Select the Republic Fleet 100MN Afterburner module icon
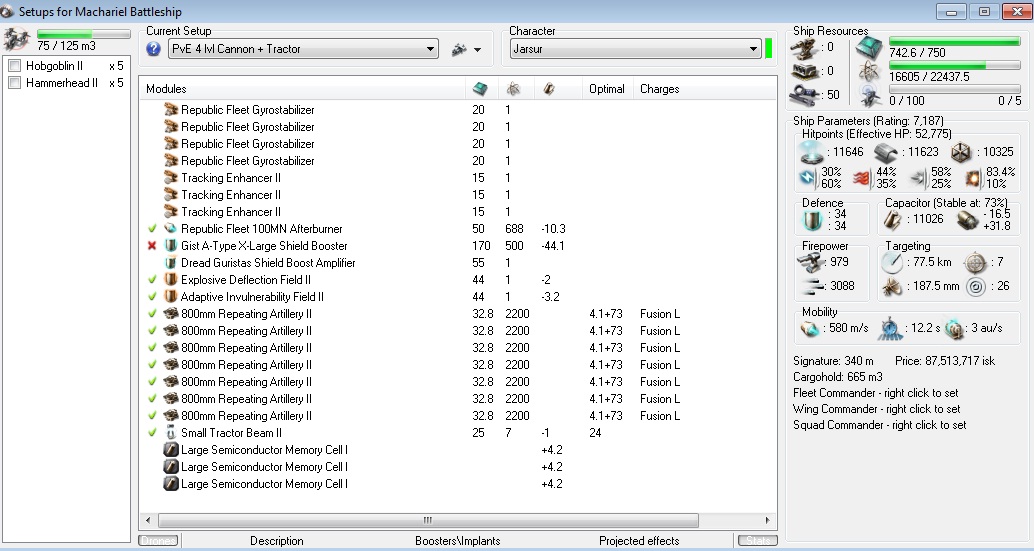Screen dimensions: 1034x551 (171, 229)
